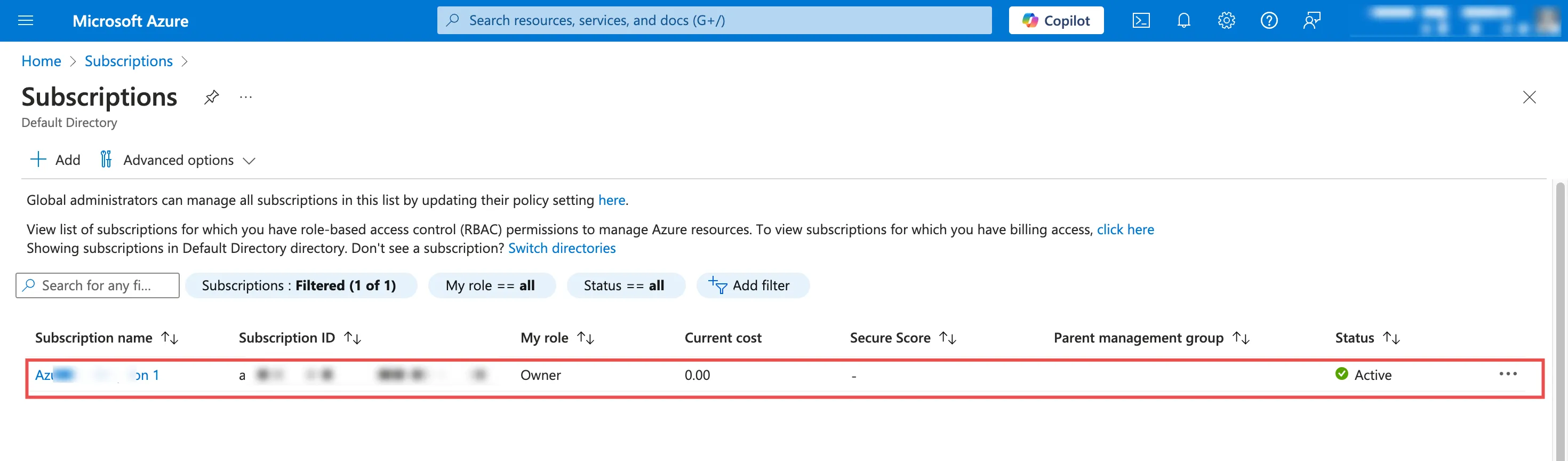This screenshot has width=1568, height=461.
Task: Open the notifications bell
Action: tap(1183, 21)
